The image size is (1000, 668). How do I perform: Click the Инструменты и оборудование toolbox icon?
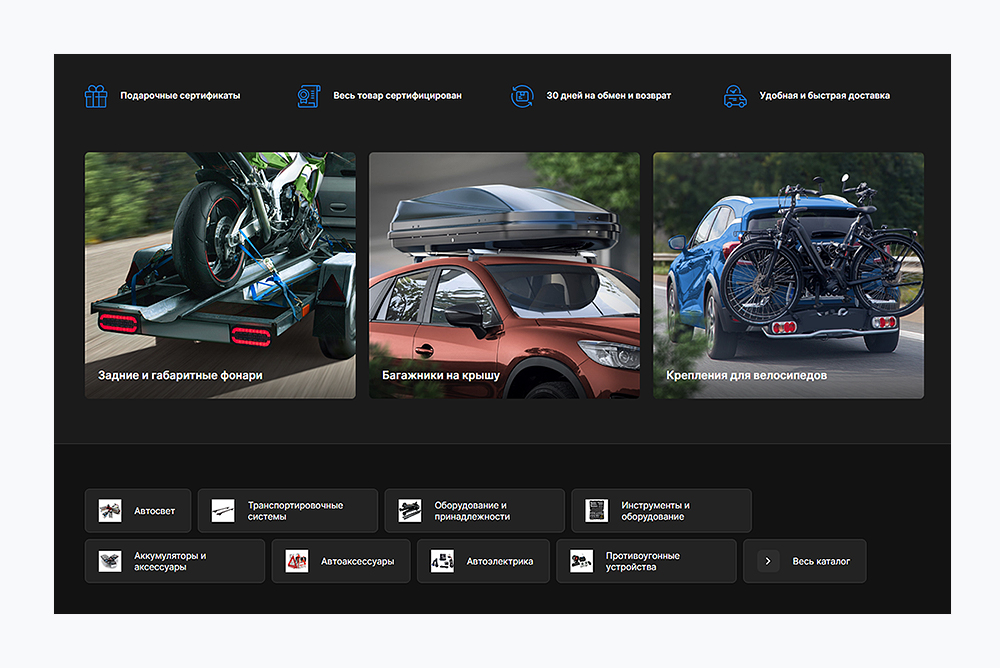596,510
